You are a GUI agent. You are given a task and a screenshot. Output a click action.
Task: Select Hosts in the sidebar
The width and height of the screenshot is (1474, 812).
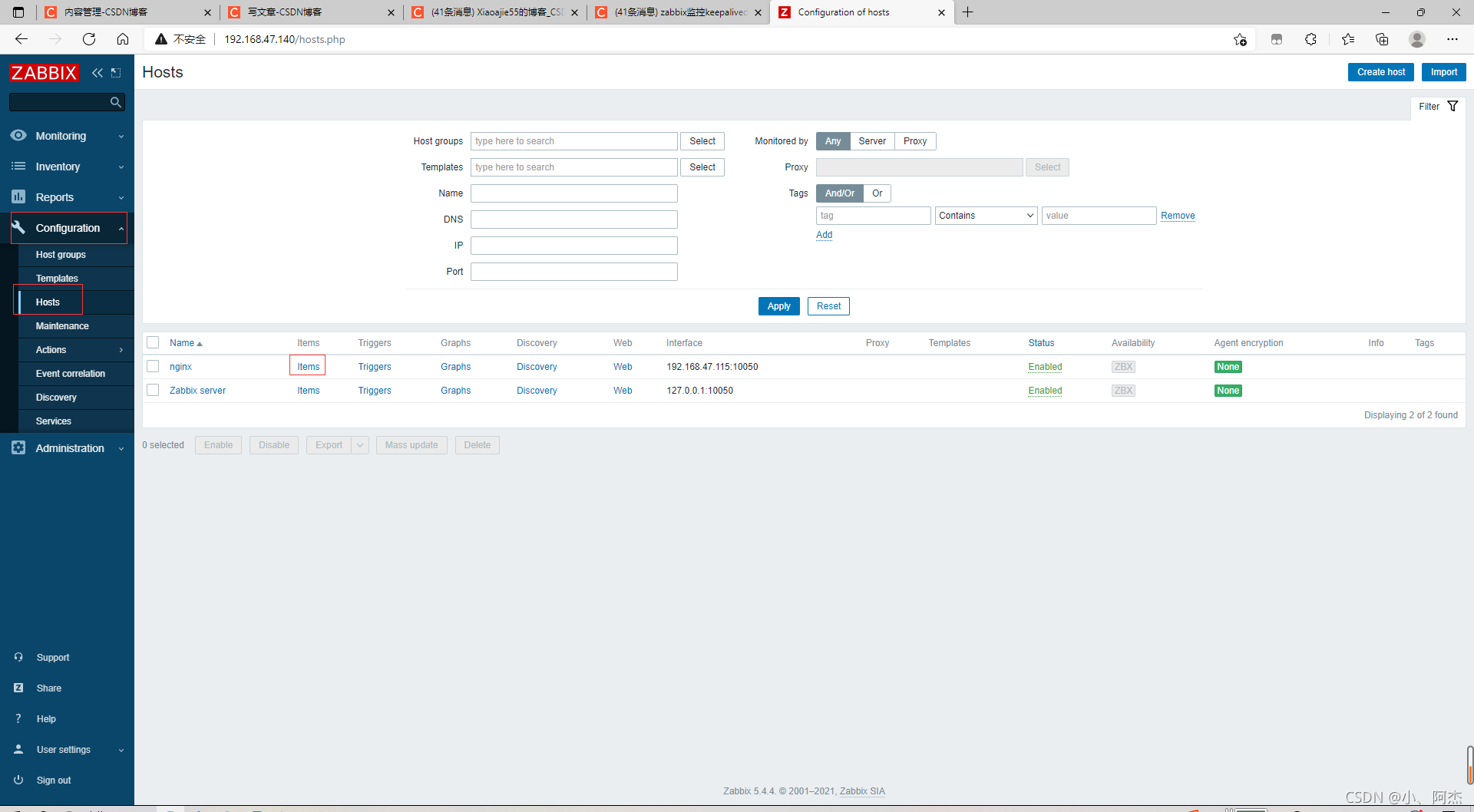coord(48,302)
